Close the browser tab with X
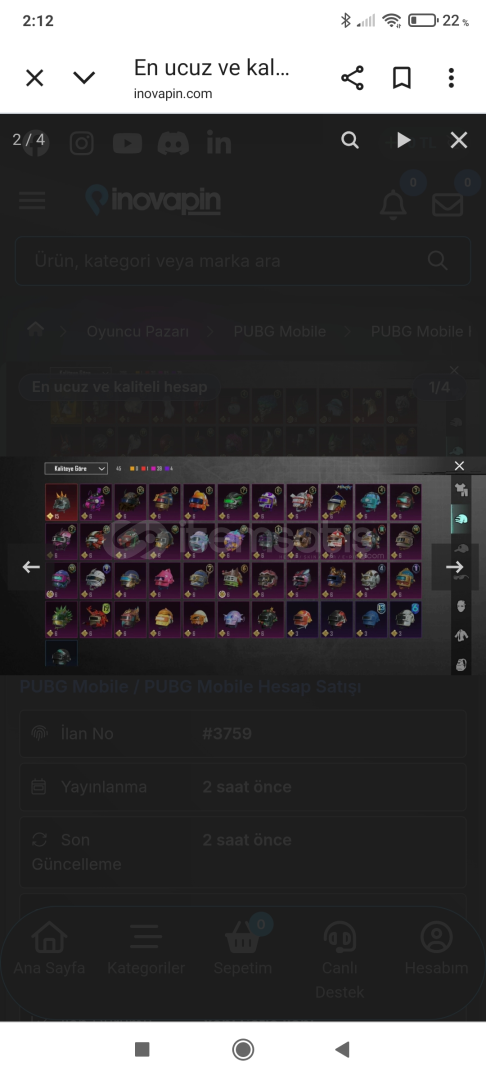This screenshot has height=1080, width=486. (x=34, y=78)
